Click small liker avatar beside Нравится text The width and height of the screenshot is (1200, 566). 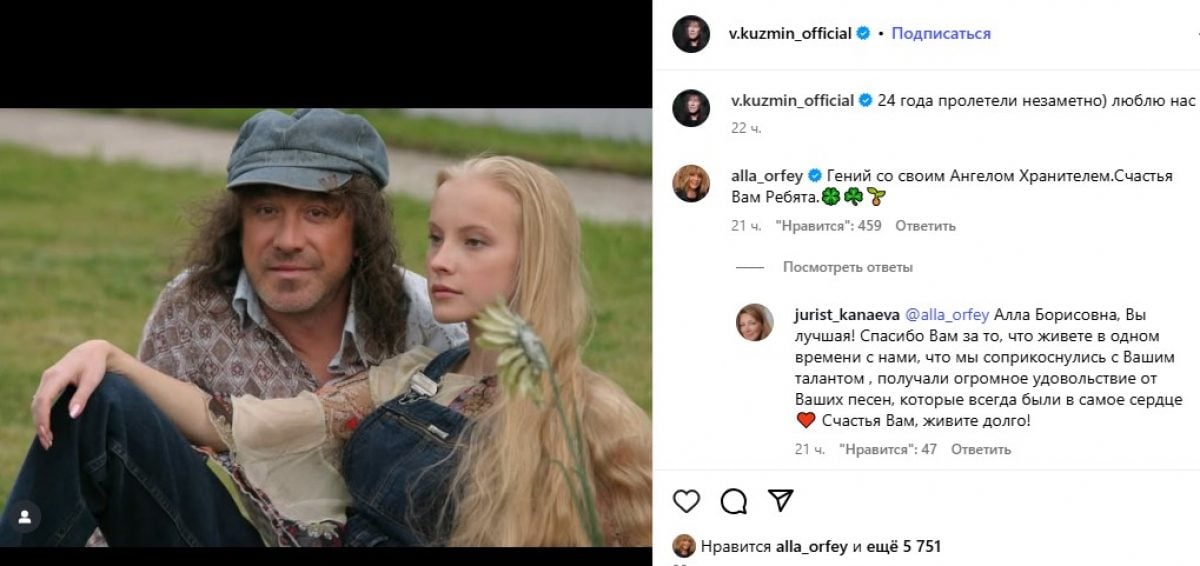pyautogui.click(x=684, y=546)
